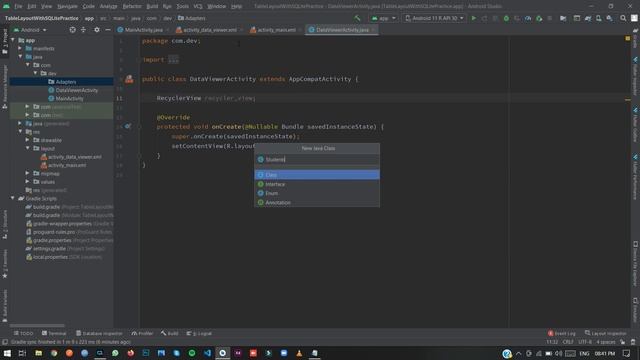Open Search Everywhere magnifier icon
The height and width of the screenshot is (360, 640).
(623, 18)
